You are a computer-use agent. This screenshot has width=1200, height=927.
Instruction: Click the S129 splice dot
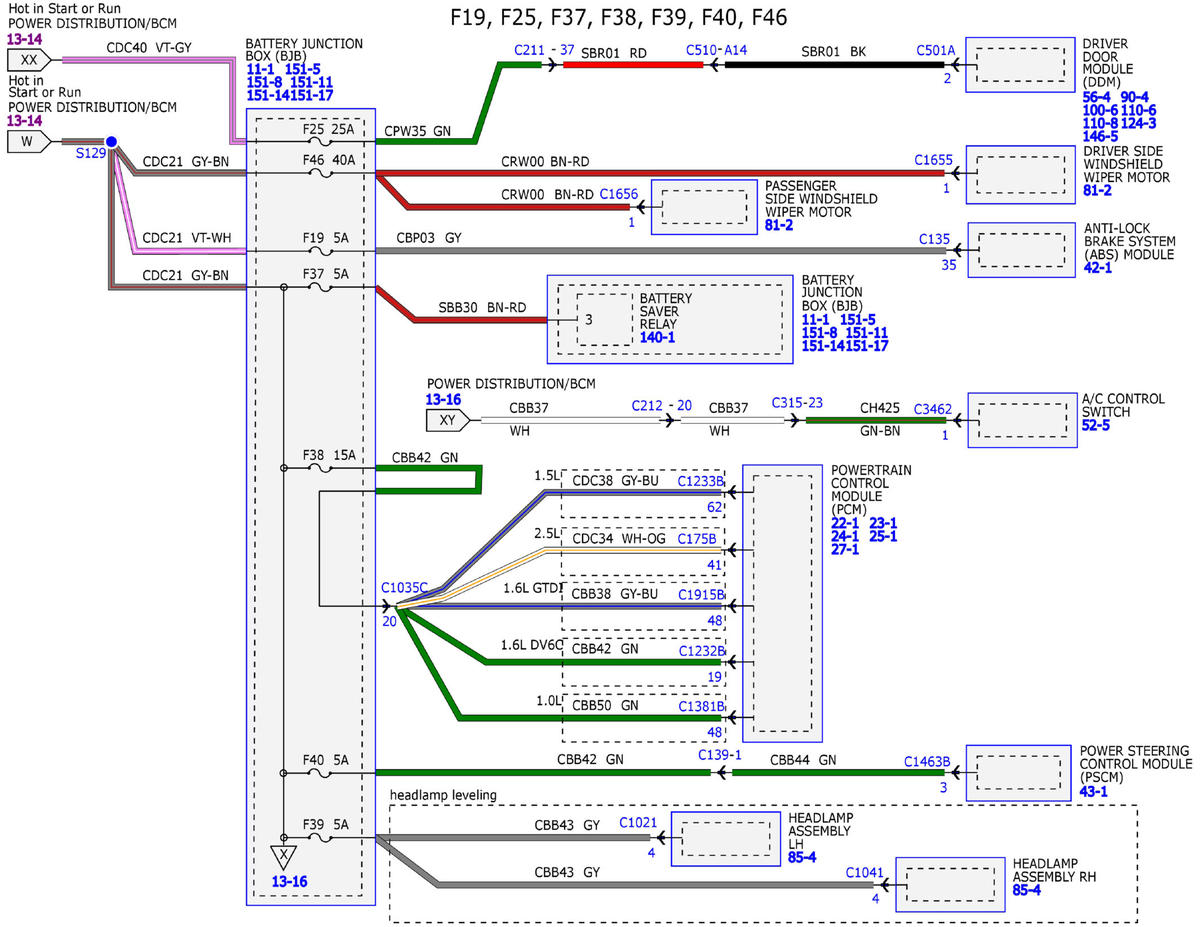pos(112,142)
